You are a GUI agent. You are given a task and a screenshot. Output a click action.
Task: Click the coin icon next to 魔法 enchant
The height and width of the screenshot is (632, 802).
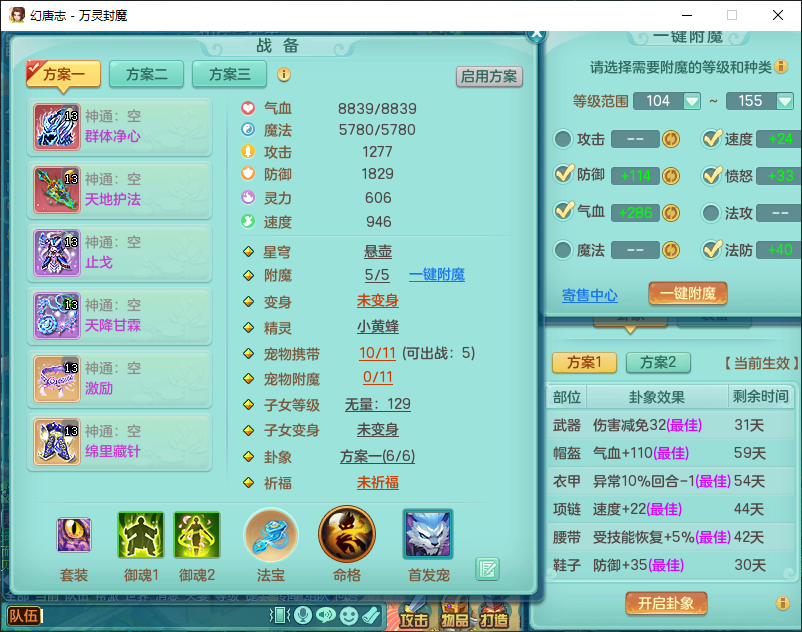click(671, 250)
